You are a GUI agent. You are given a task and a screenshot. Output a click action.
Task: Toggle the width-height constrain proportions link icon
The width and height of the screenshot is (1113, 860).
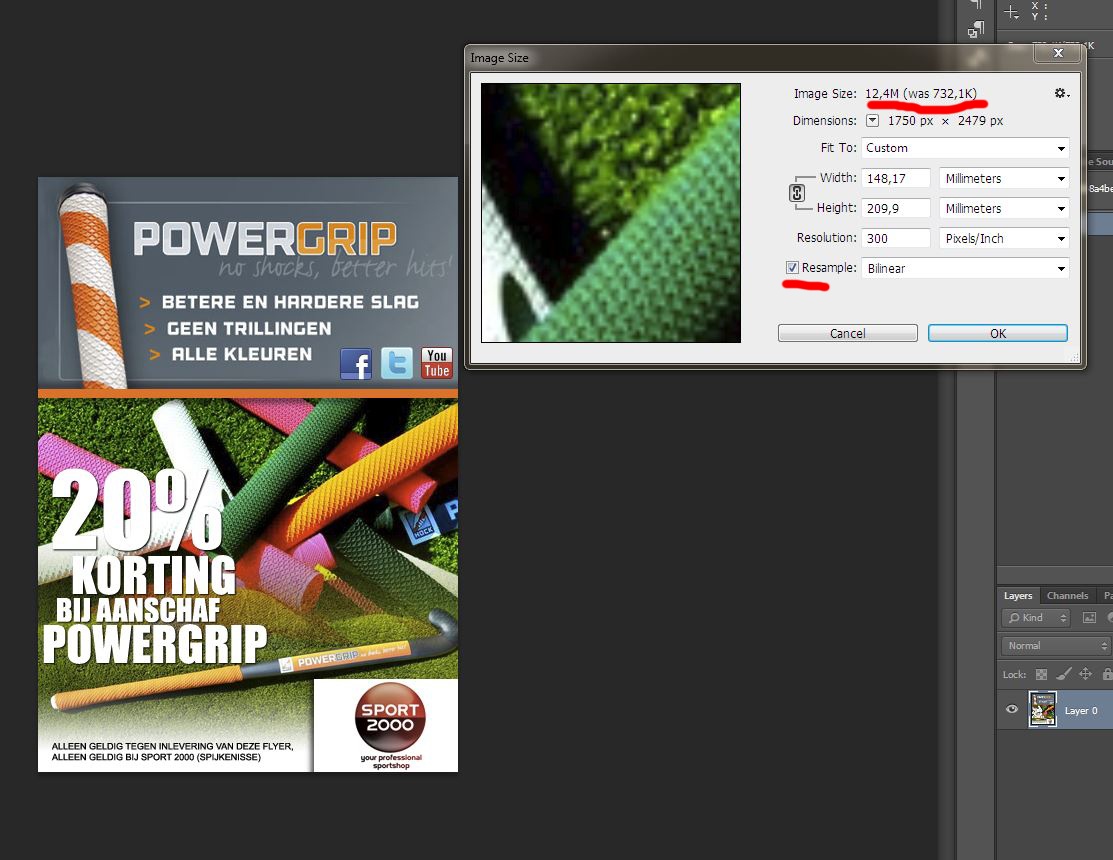796,193
